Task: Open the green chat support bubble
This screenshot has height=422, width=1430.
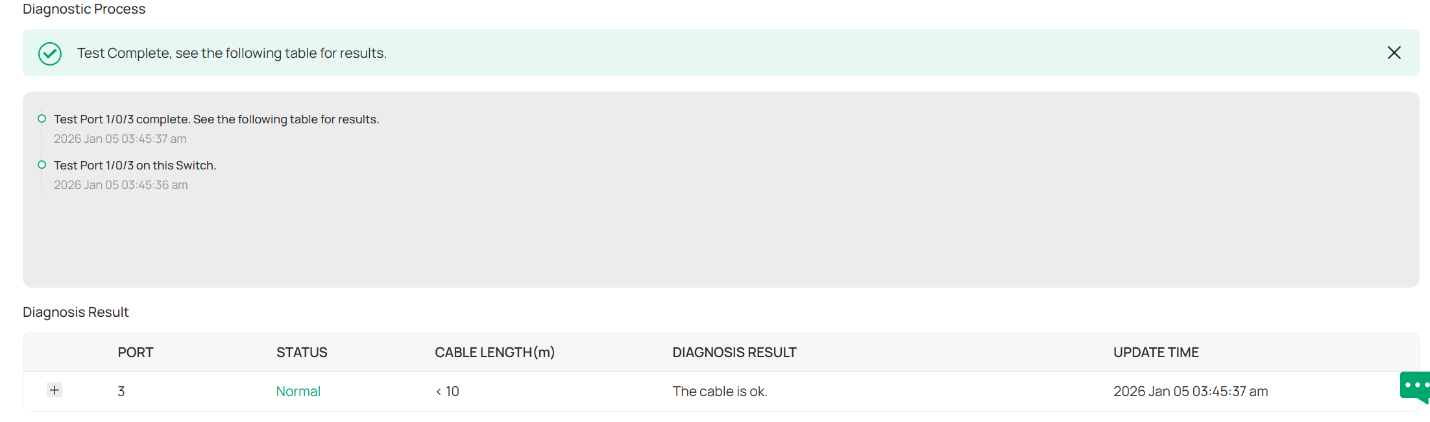Action: point(1415,386)
